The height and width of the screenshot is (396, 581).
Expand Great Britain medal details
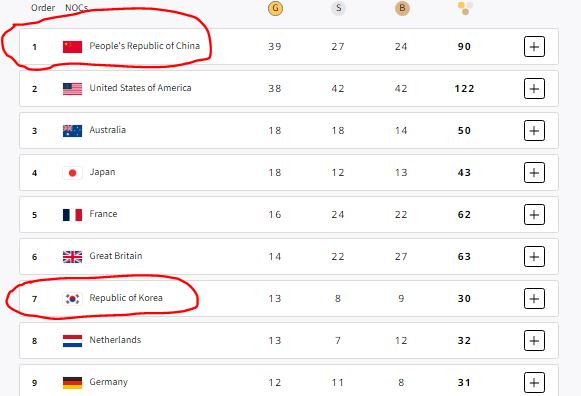pyautogui.click(x=534, y=256)
